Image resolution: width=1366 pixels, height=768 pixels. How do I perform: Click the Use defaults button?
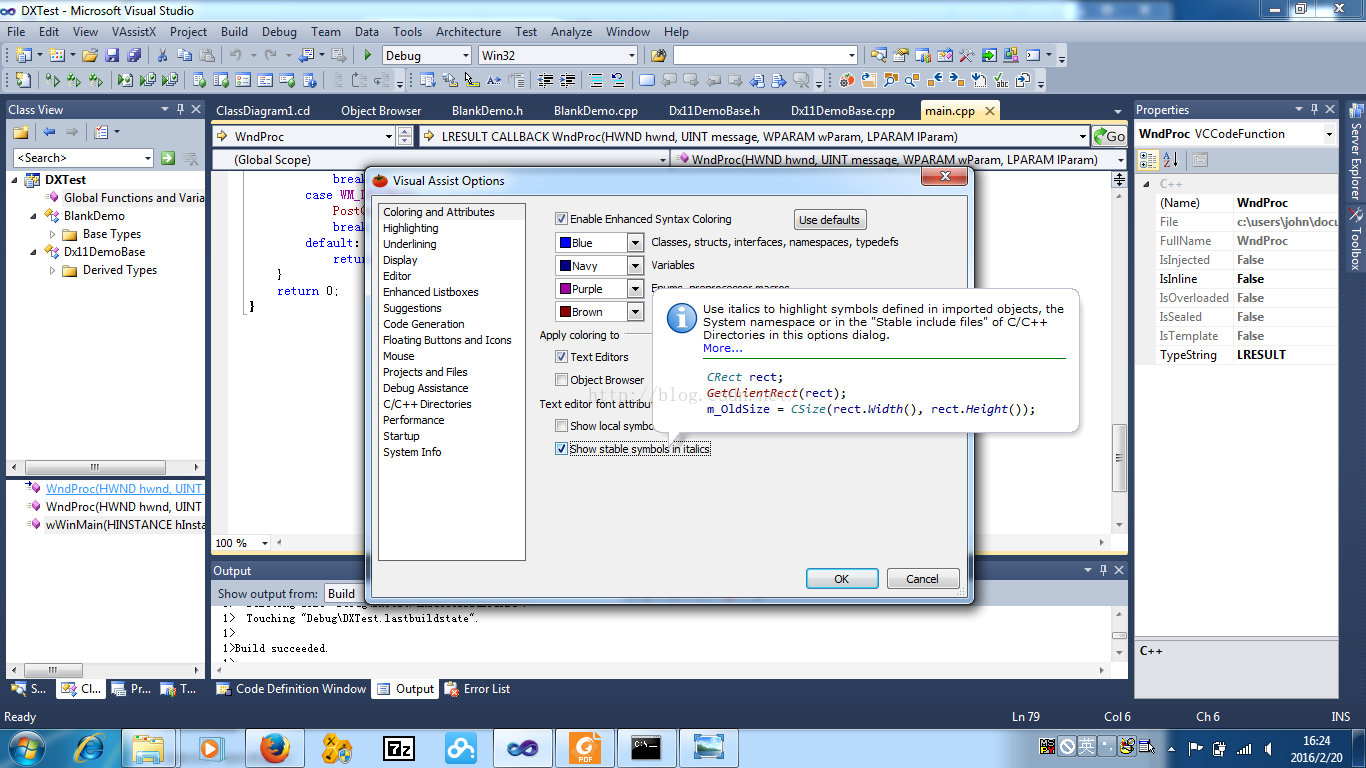click(x=829, y=220)
